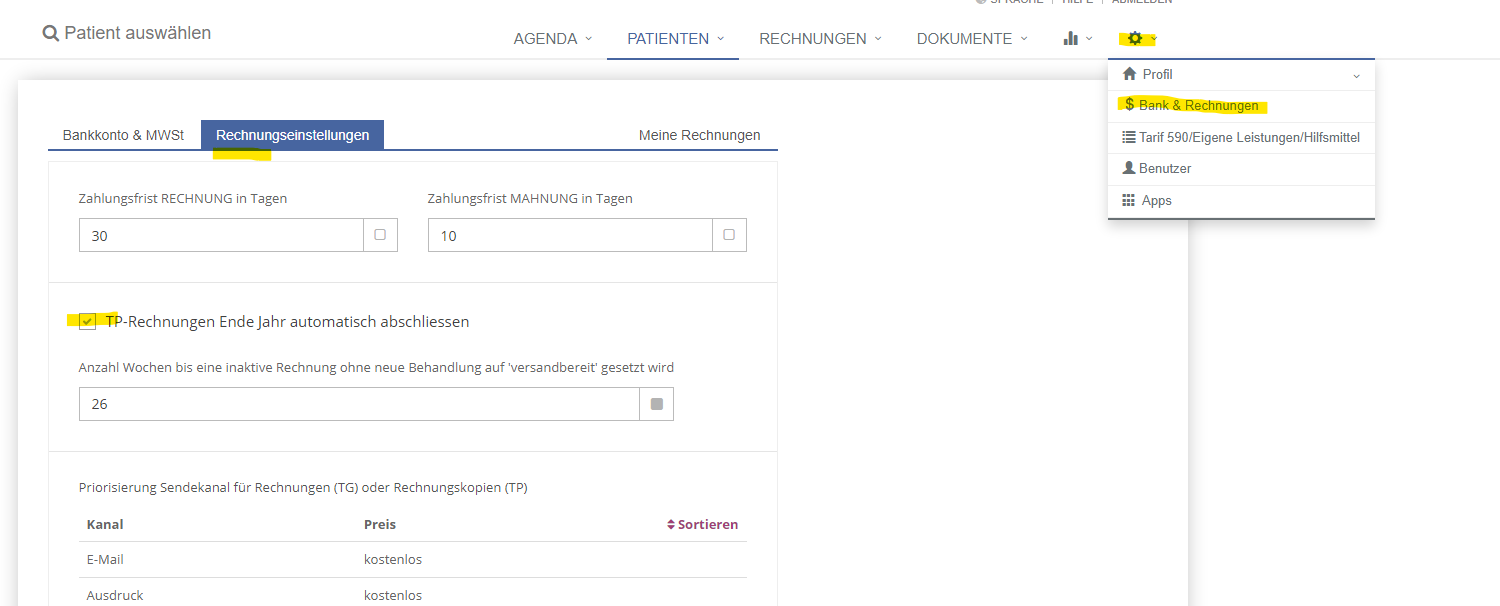Open Tarif 590/Eigene Leistungen/Hilfsmittel entry
This screenshot has width=1500, height=606.
pyautogui.click(x=1241, y=138)
